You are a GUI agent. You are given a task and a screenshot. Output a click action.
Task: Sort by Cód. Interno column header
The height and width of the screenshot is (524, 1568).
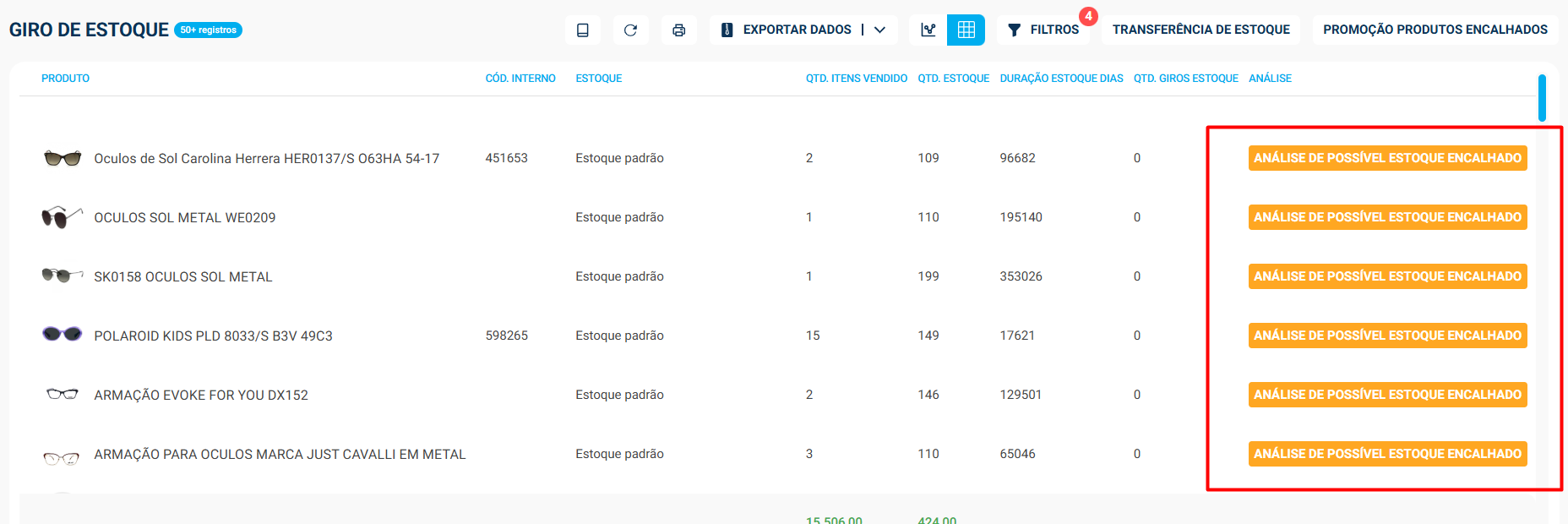(520, 79)
